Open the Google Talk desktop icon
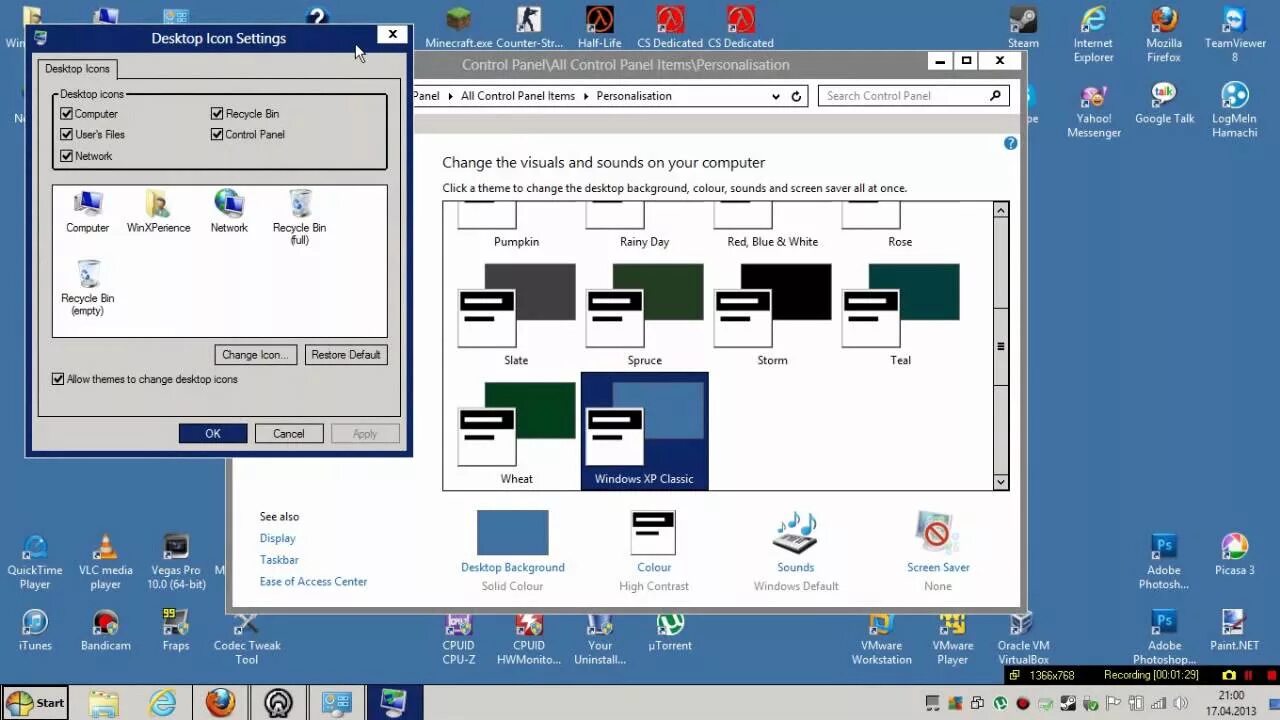The width and height of the screenshot is (1280, 720). [x=1164, y=103]
